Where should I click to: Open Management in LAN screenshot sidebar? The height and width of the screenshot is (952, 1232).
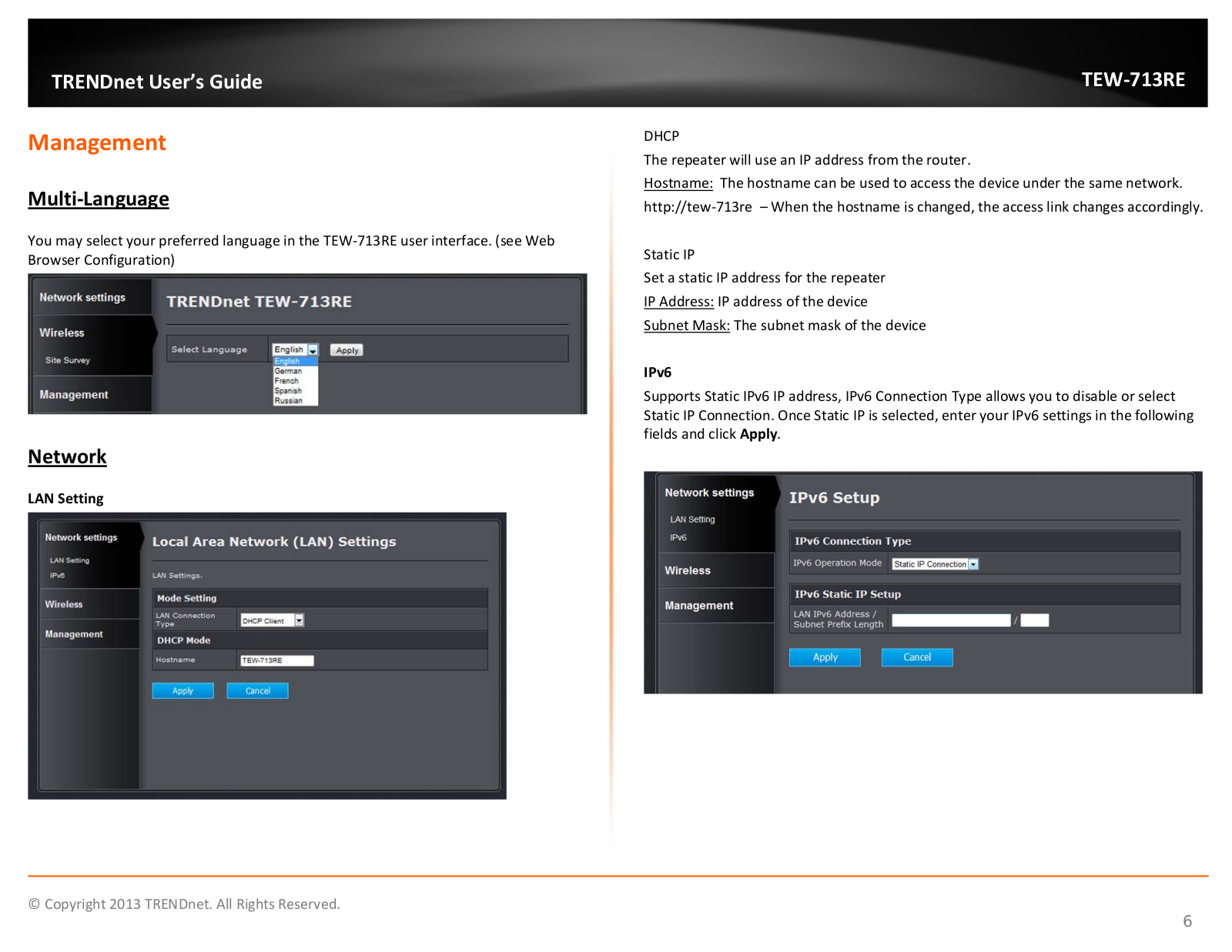pyautogui.click(x=74, y=634)
